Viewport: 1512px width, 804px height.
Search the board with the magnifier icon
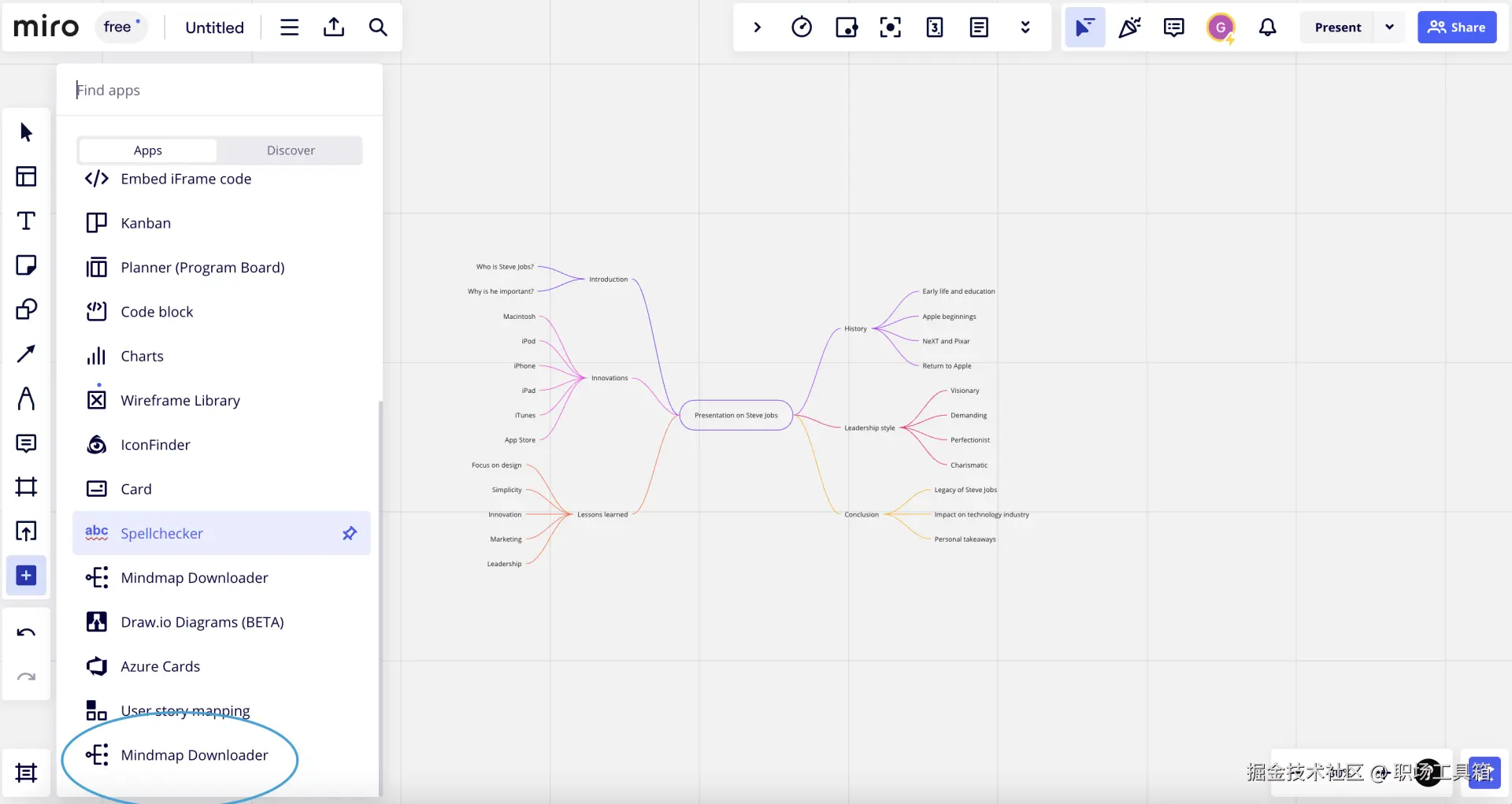tap(378, 28)
